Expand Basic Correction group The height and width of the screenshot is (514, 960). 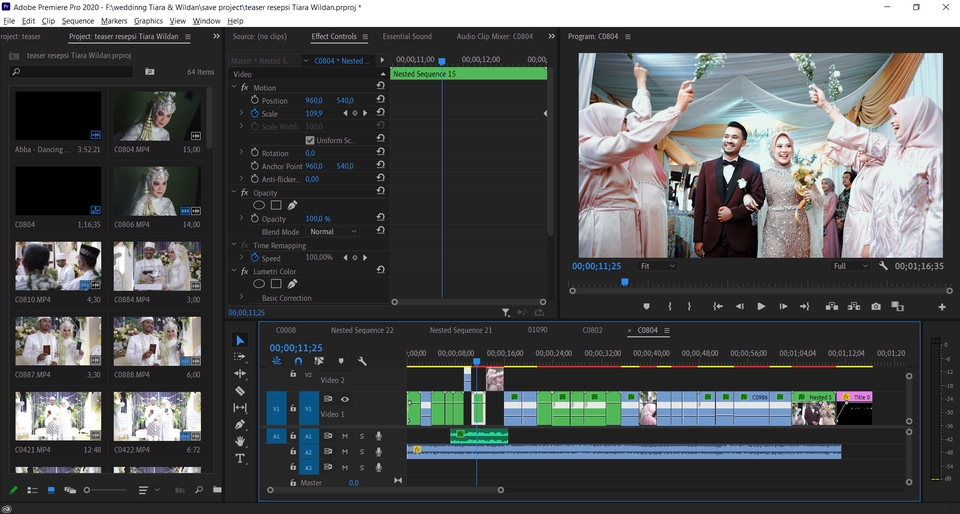point(241,297)
